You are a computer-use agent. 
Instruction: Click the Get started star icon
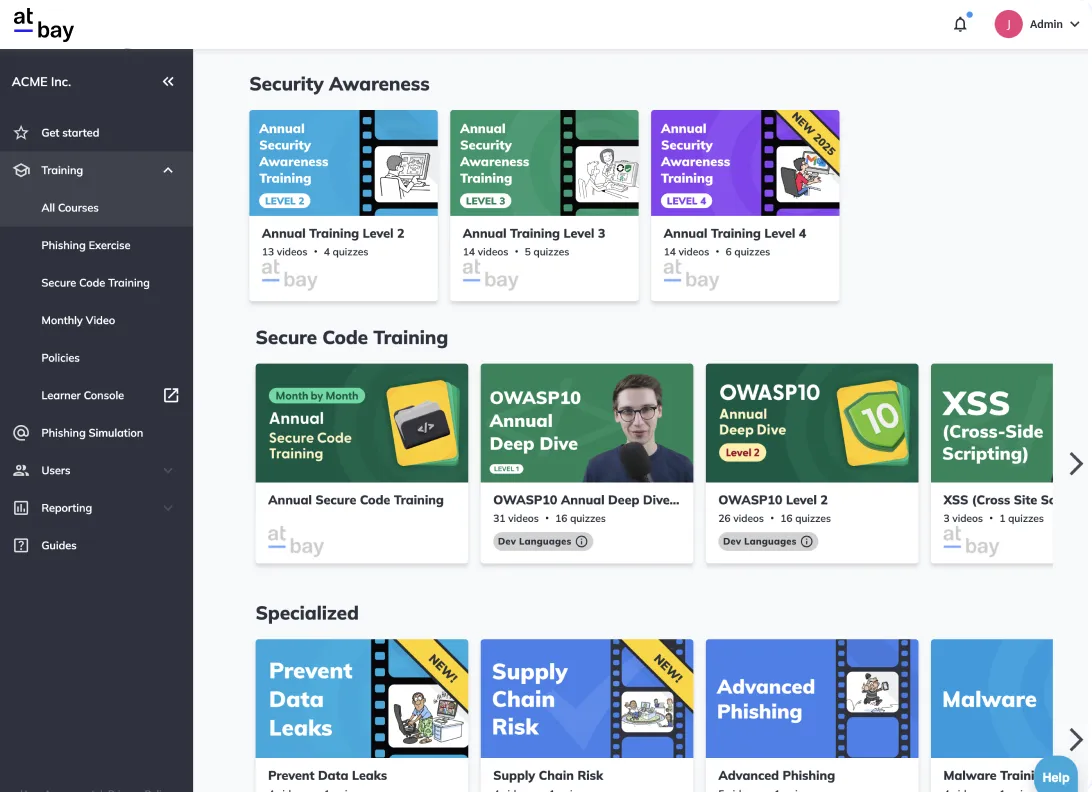tap(21, 133)
